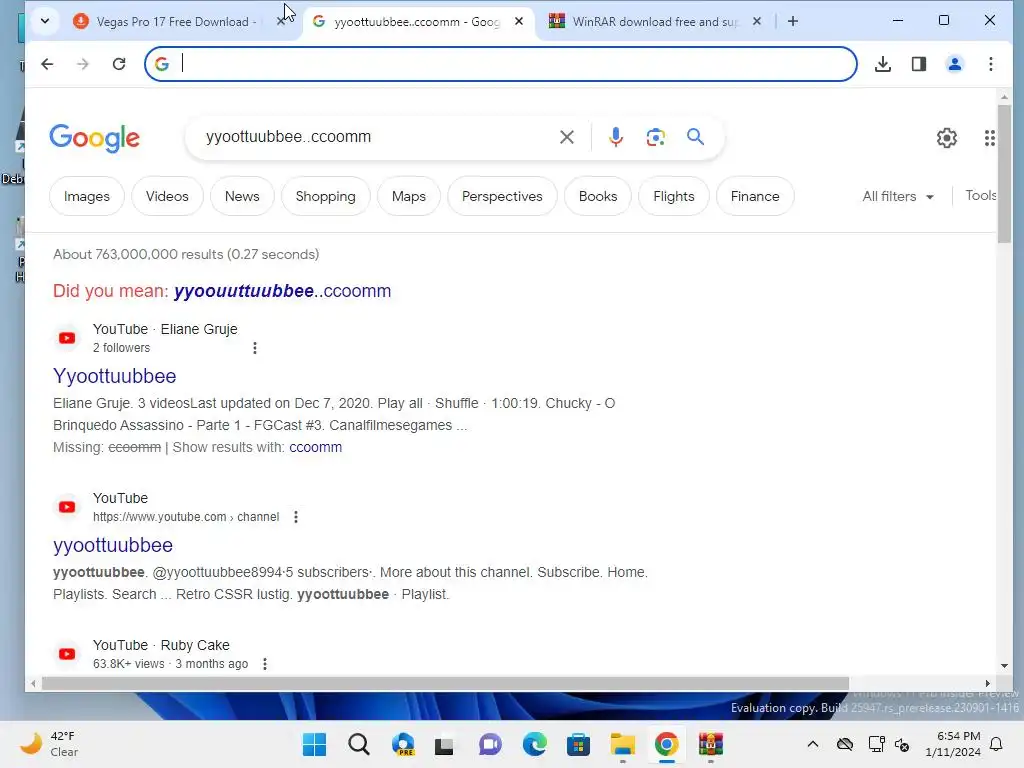1024x768 pixels.
Task: Open Windows taskbar search
Action: [359, 744]
